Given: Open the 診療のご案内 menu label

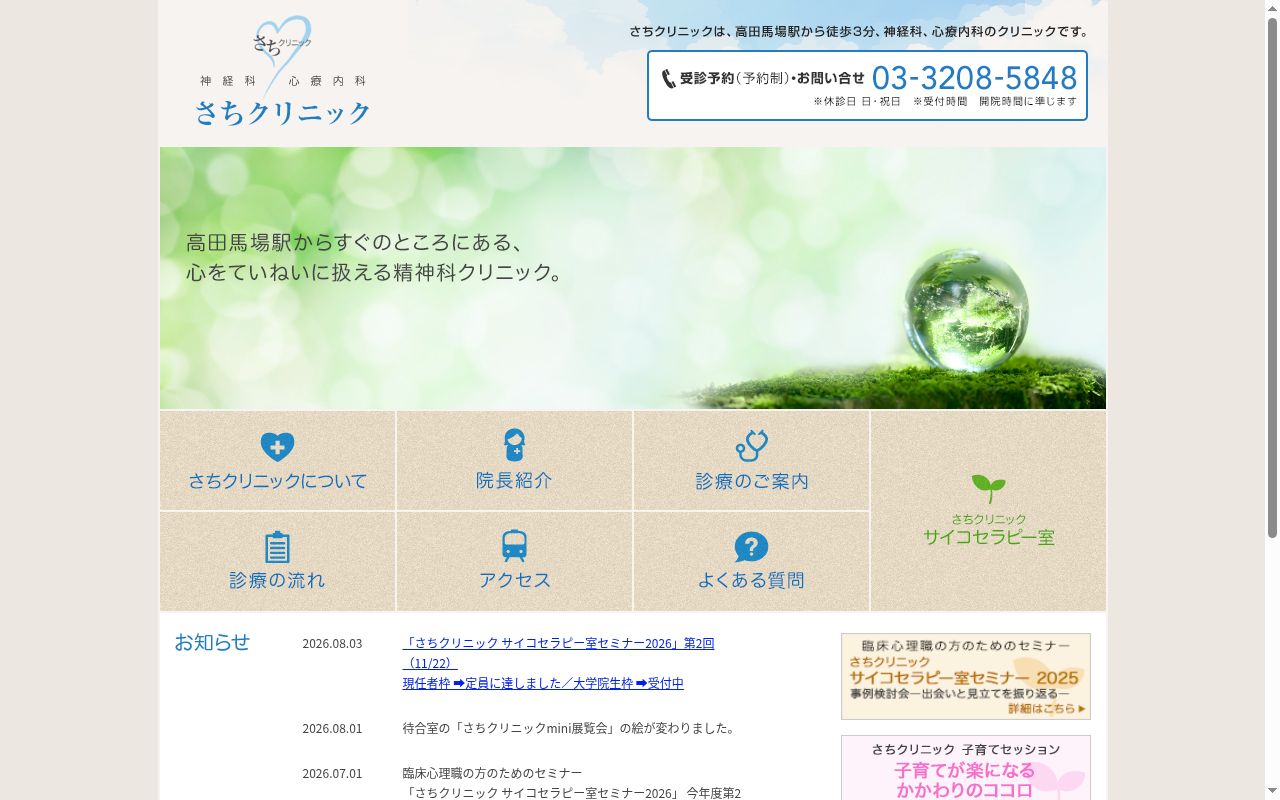Looking at the screenshot, I should pos(752,481).
